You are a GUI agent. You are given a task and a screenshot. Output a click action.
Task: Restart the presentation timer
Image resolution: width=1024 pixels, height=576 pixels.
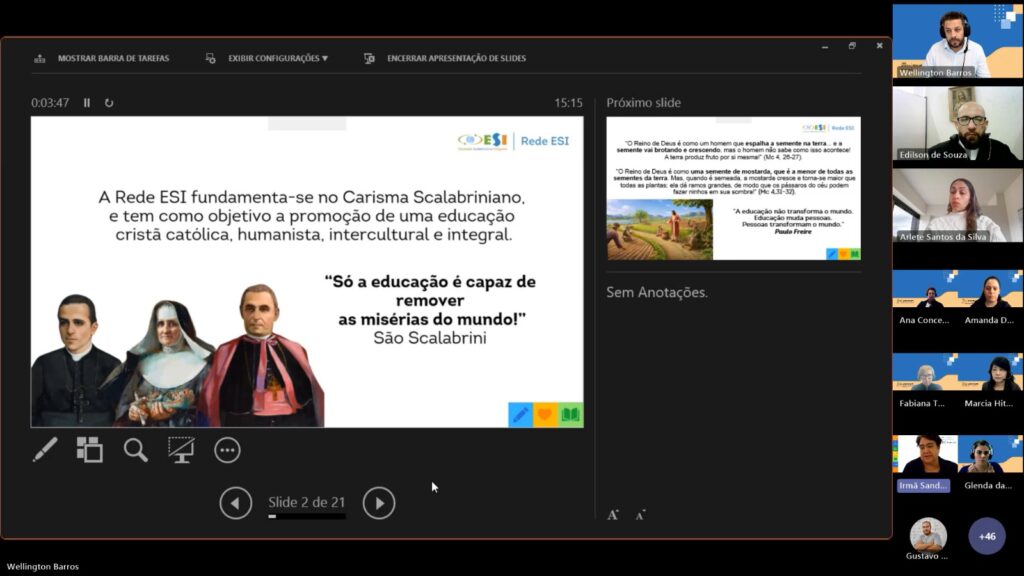click(109, 103)
